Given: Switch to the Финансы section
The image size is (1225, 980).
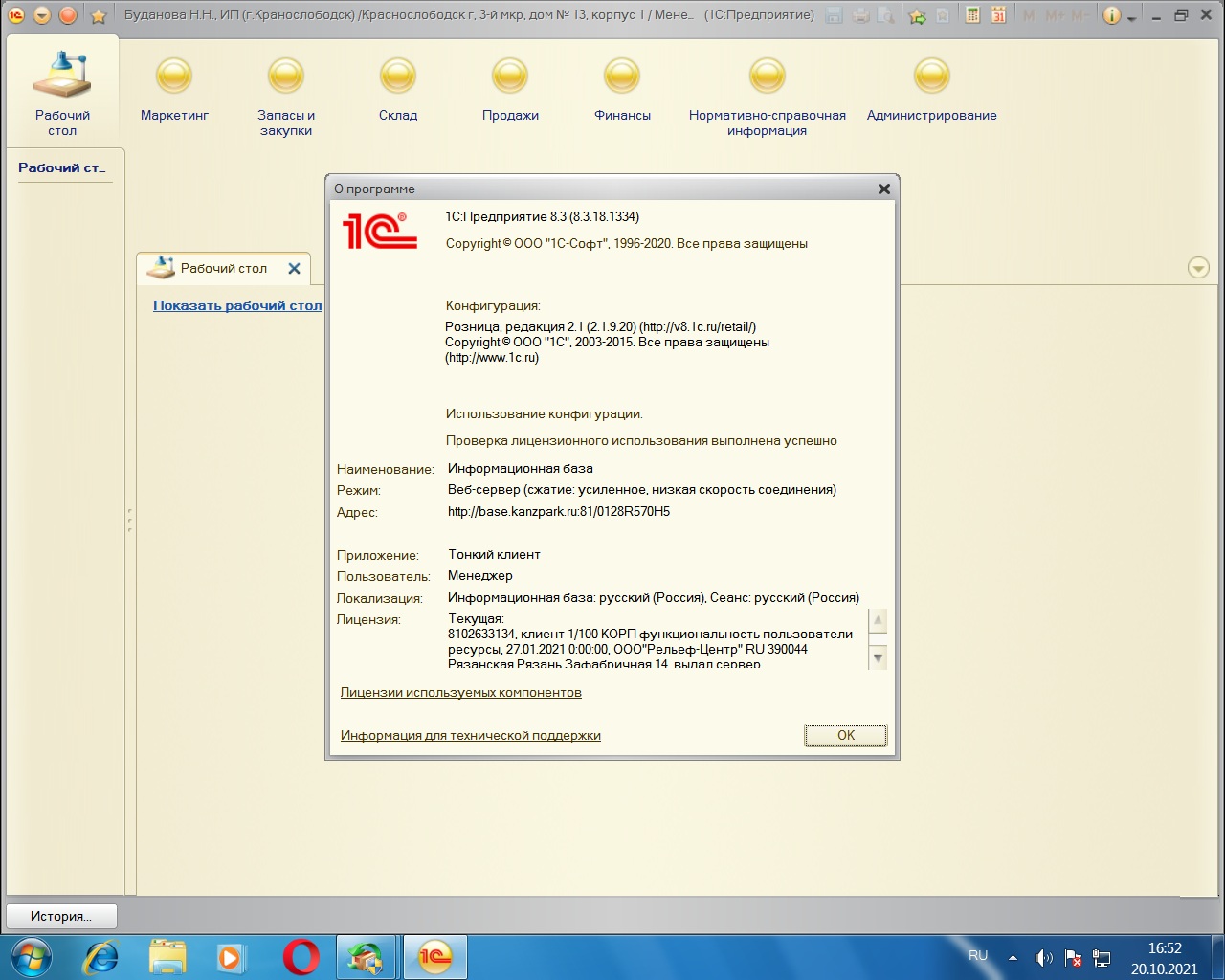Looking at the screenshot, I should point(622,90).
